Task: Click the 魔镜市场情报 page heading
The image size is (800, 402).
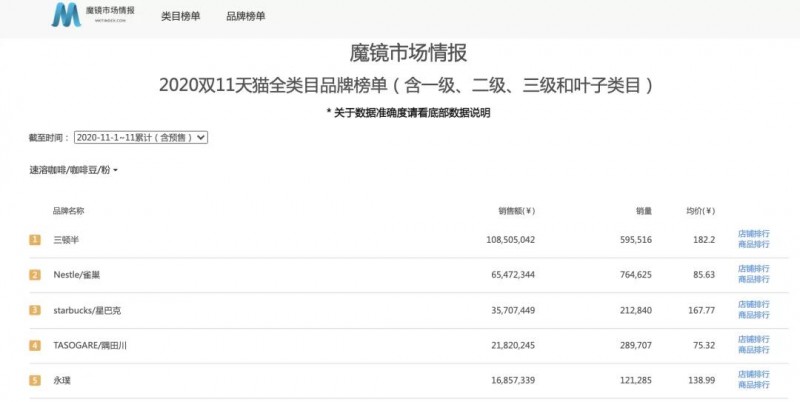Action: click(408, 54)
